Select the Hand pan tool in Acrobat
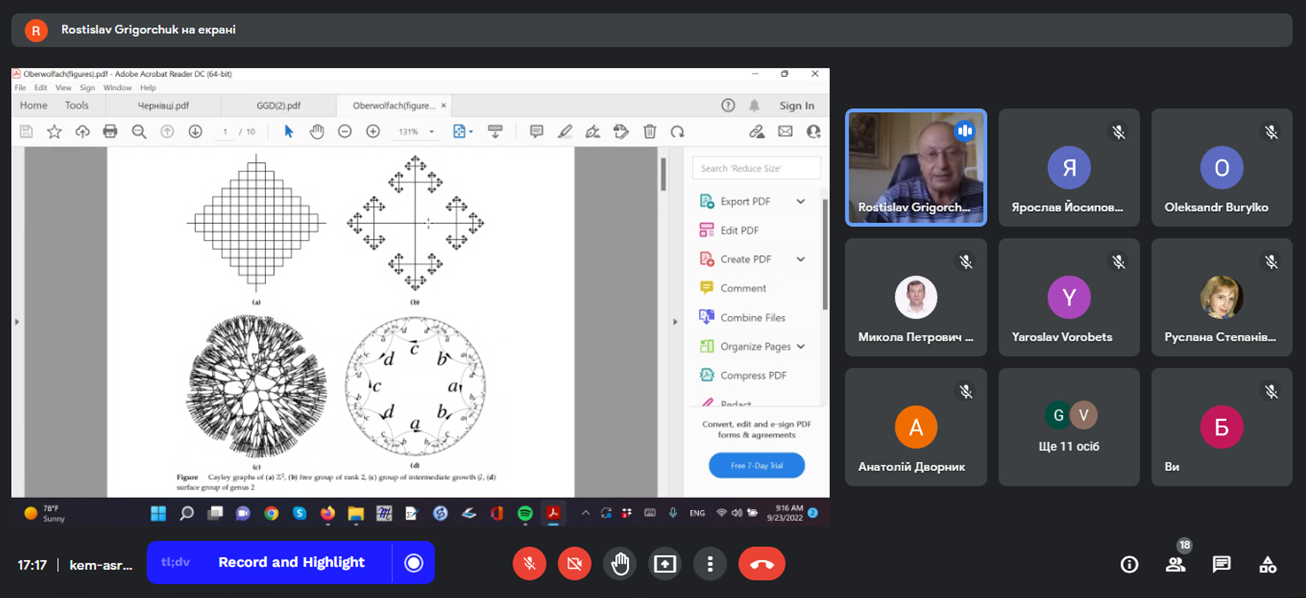Image resolution: width=1306 pixels, height=598 pixels. click(x=317, y=131)
